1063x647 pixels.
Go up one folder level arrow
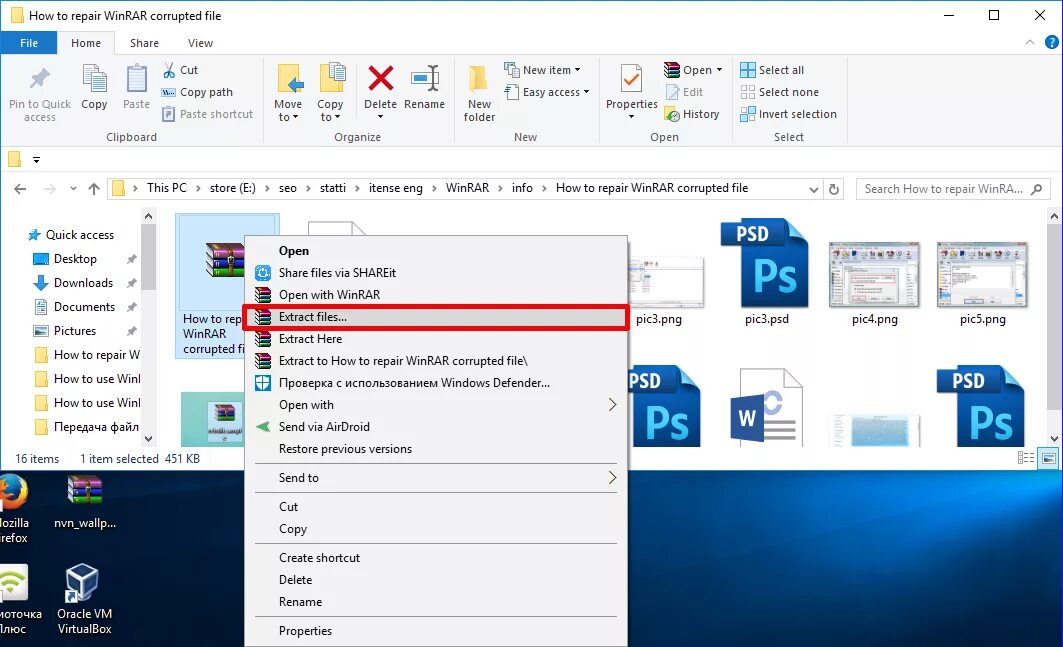point(94,189)
